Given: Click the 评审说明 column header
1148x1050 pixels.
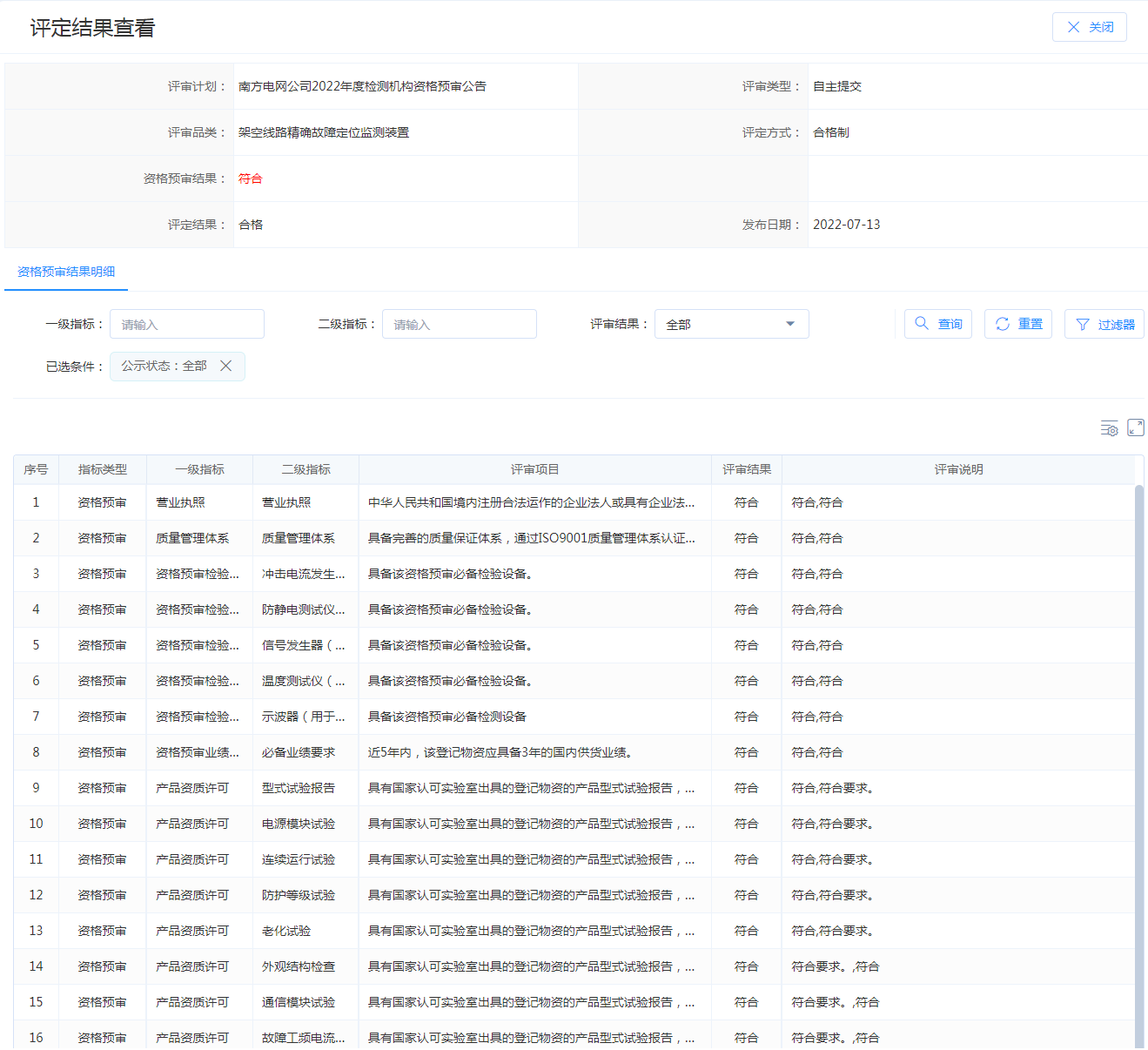Looking at the screenshot, I should [958, 469].
